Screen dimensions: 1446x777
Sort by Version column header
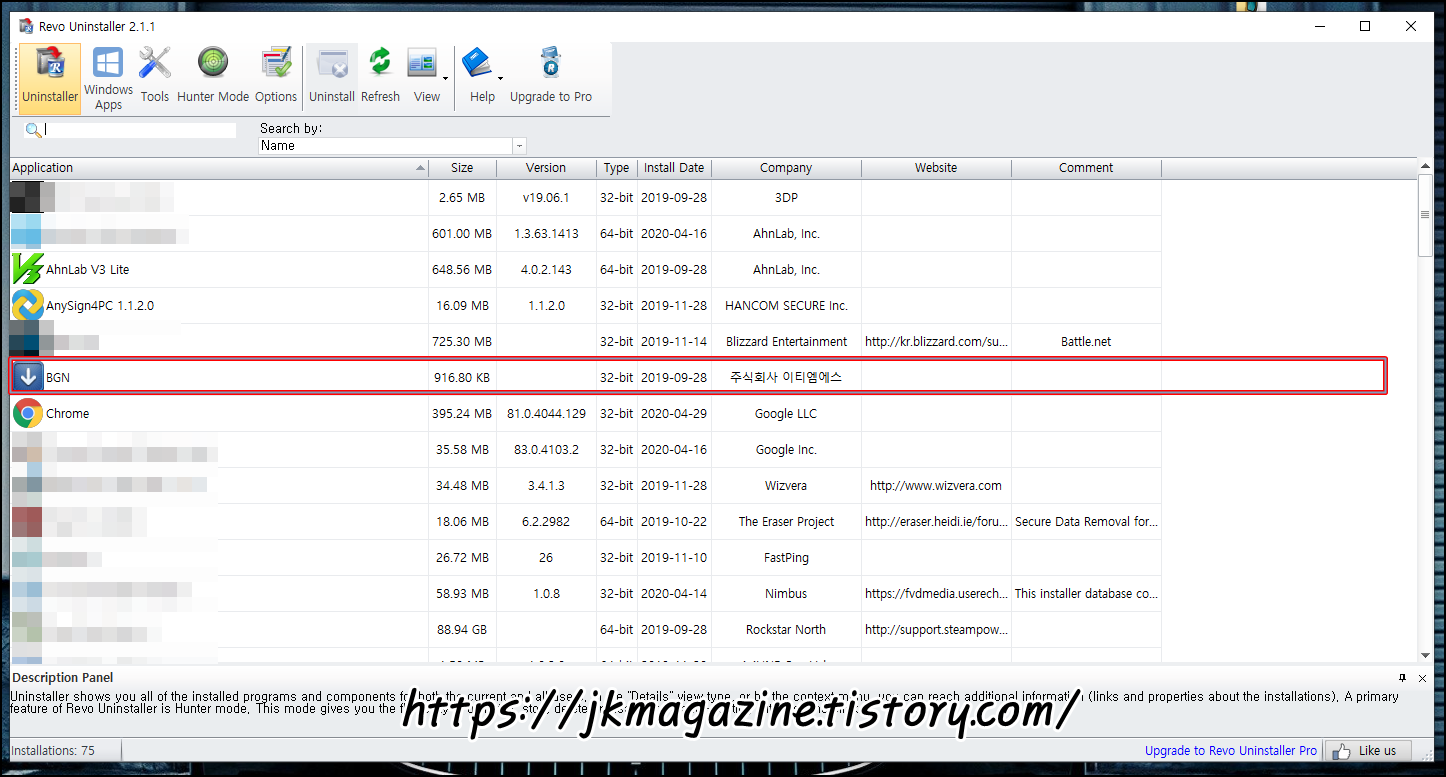pyautogui.click(x=546, y=168)
